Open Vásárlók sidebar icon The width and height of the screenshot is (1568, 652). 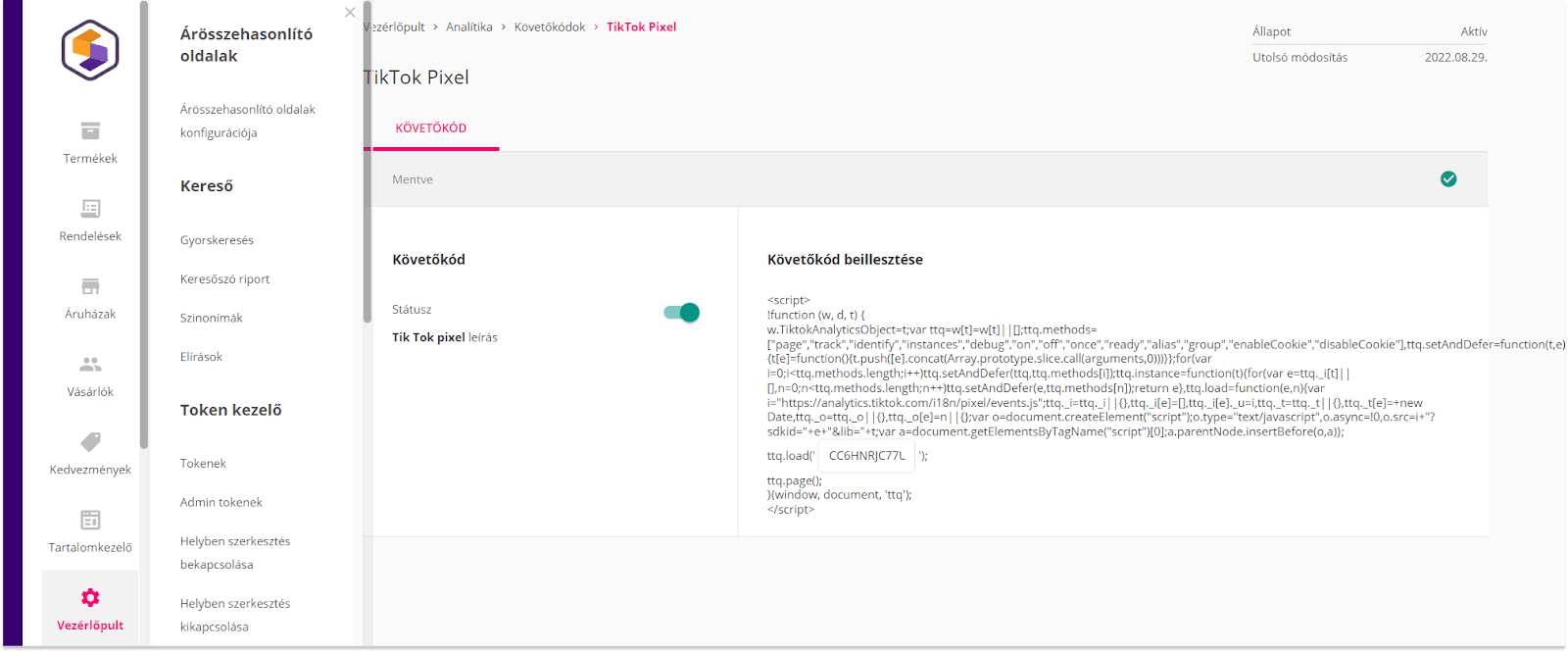(90, 365)
